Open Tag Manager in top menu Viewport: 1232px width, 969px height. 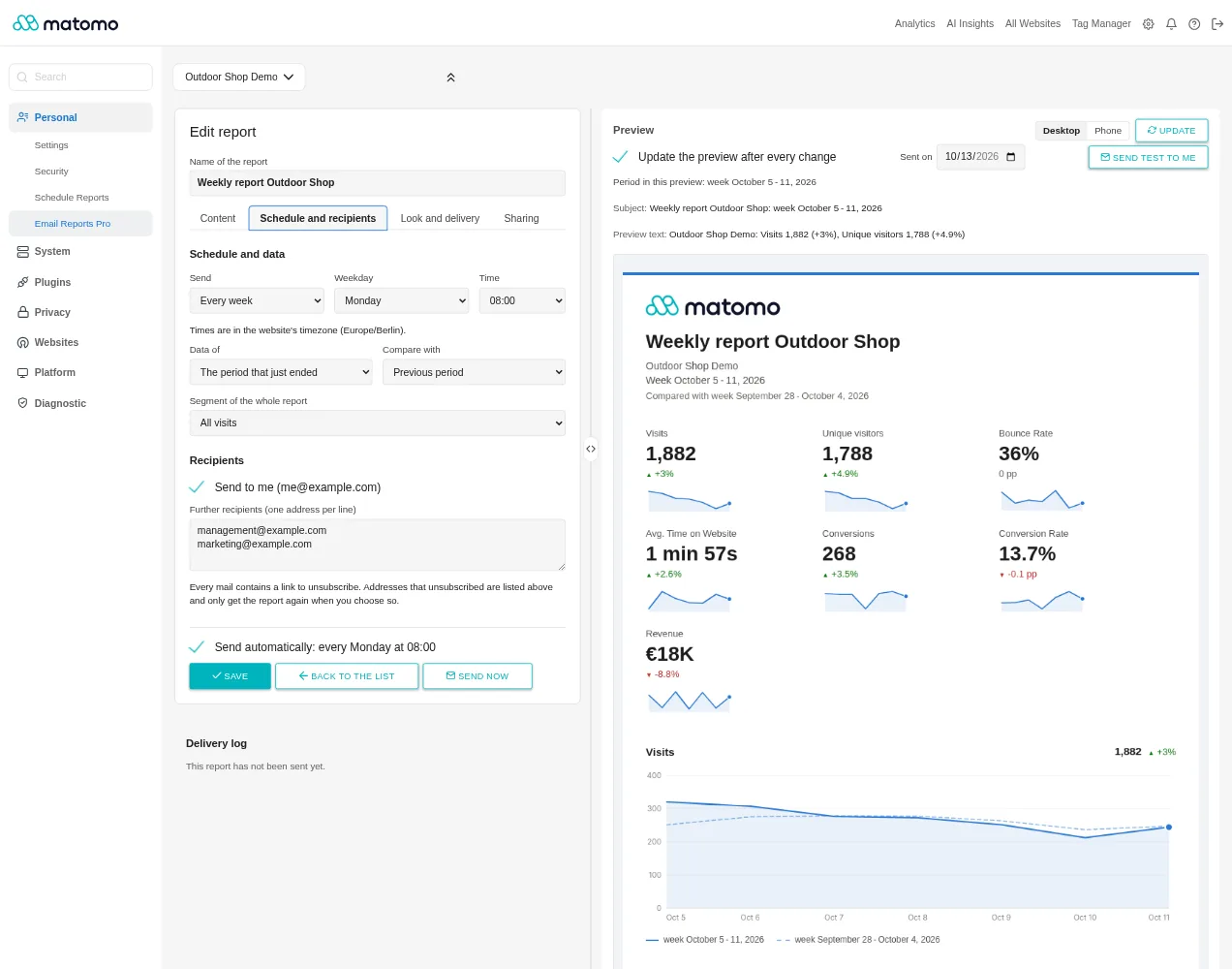coord(1101,24)
